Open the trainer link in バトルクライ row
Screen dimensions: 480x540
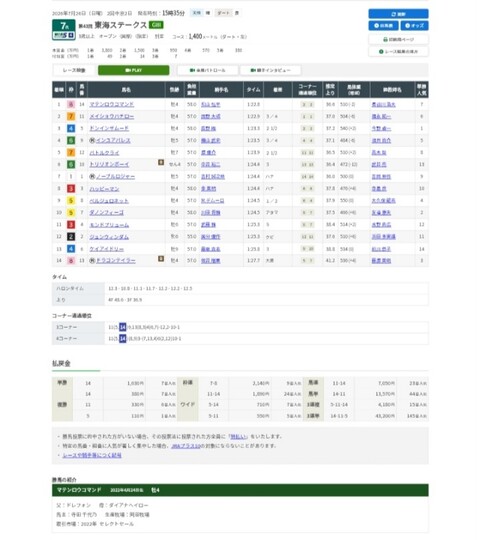pos(379,153)
